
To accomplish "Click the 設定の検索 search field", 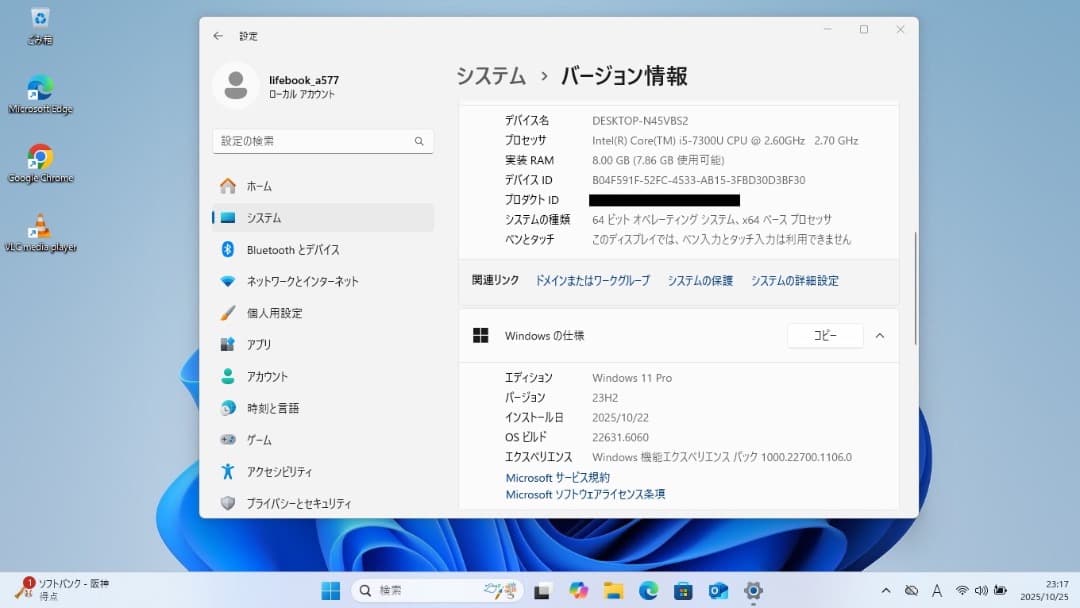I will point(322,141).
